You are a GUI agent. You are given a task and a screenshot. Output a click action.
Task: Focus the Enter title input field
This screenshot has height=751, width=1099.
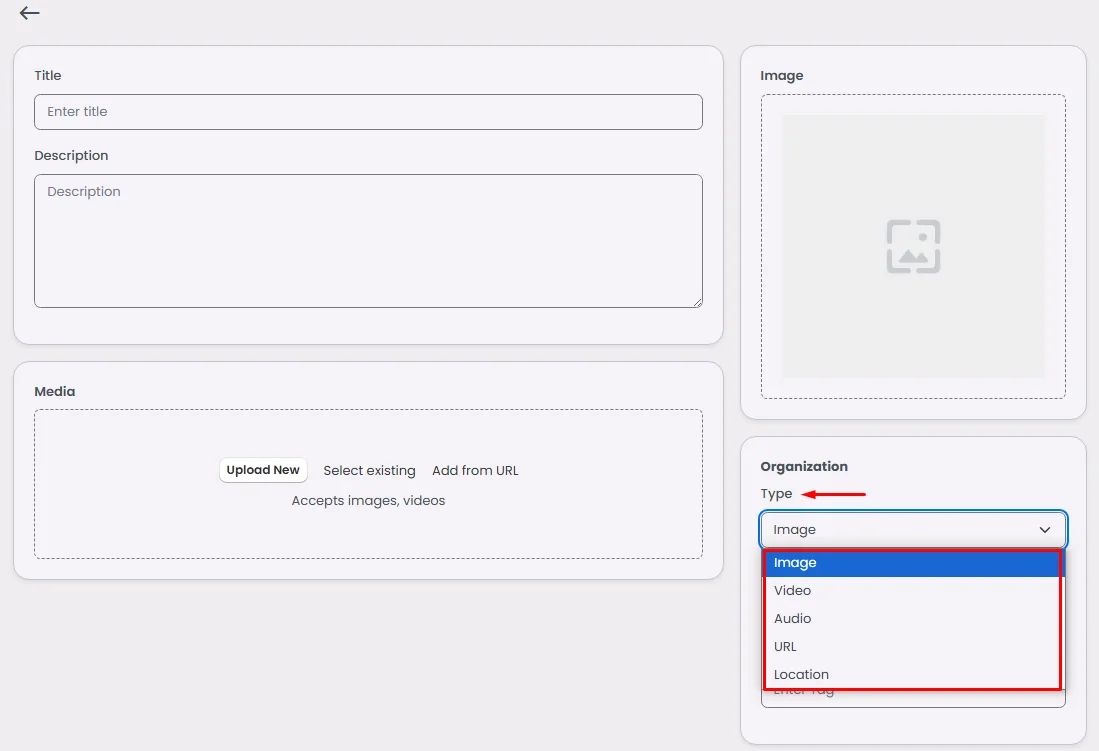coord(368,112)
